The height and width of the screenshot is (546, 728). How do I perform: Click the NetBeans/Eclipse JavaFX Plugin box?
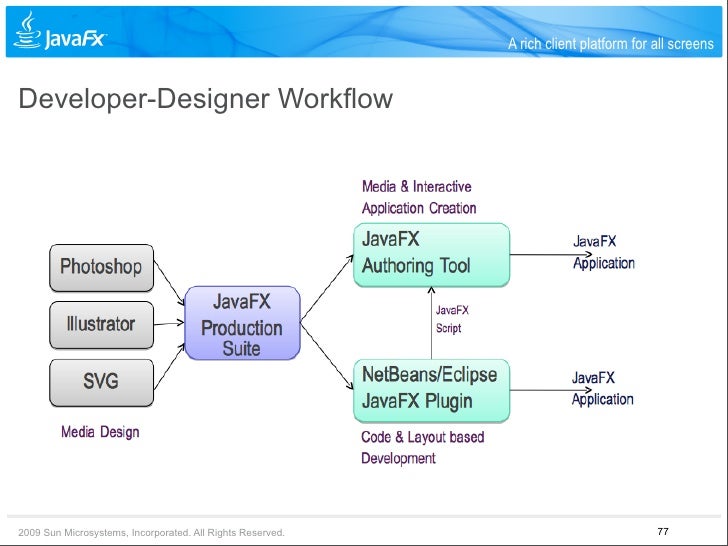point(431,390)
